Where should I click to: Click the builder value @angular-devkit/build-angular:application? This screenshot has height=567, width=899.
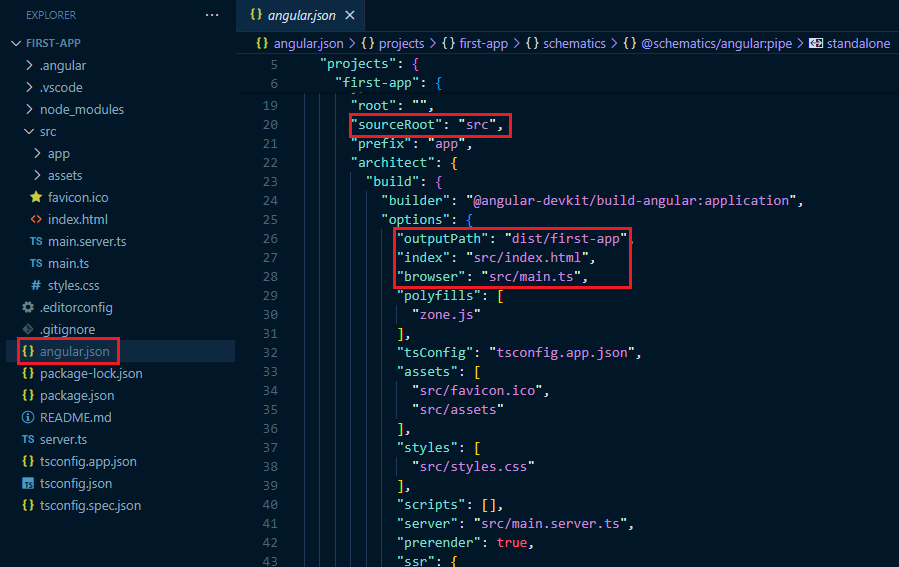[631, 201]
